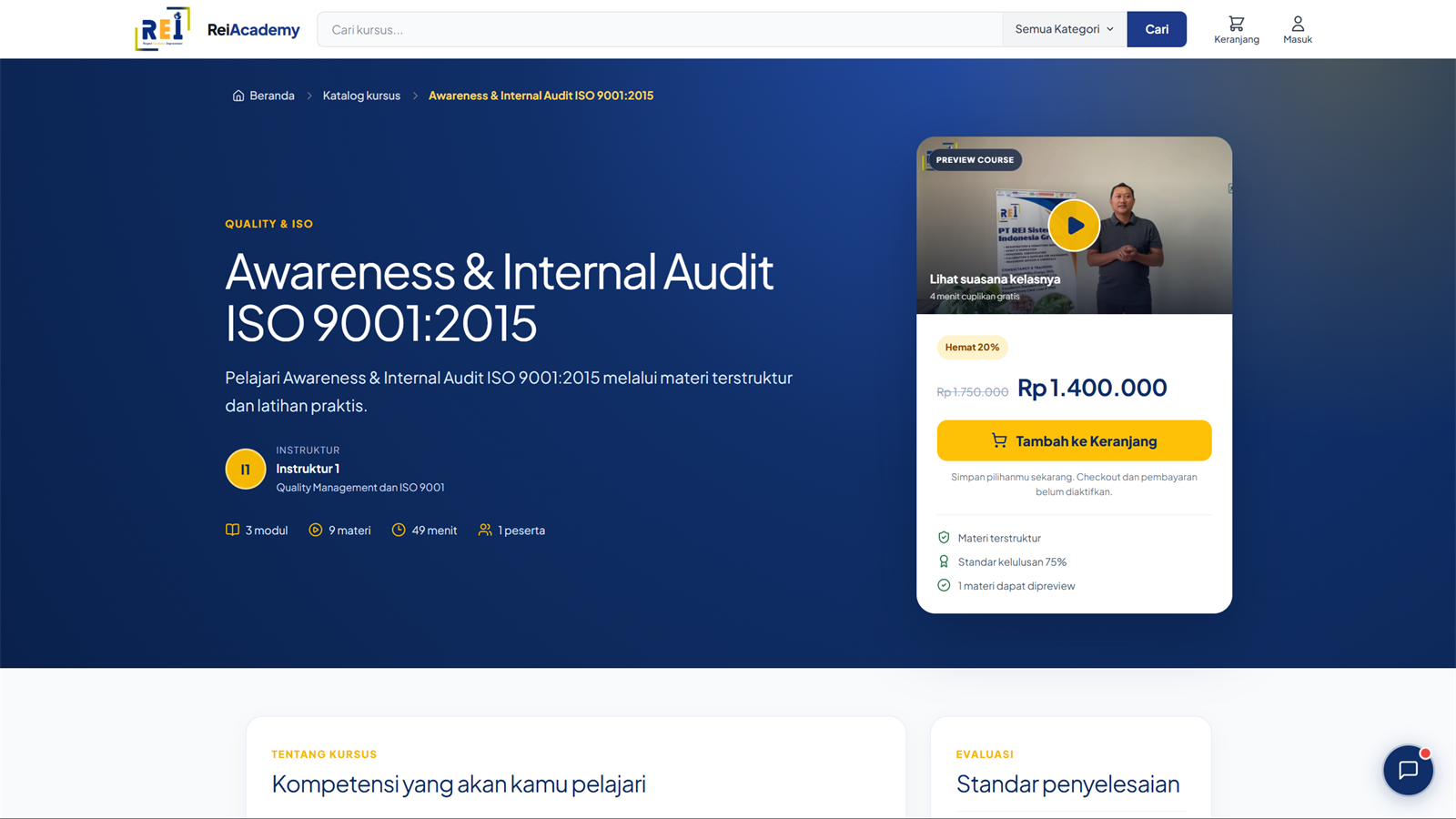This screenshot has height=819, width=1456.
Task: Click the clock icon beside 49 menit
Action: pos(399,530)
